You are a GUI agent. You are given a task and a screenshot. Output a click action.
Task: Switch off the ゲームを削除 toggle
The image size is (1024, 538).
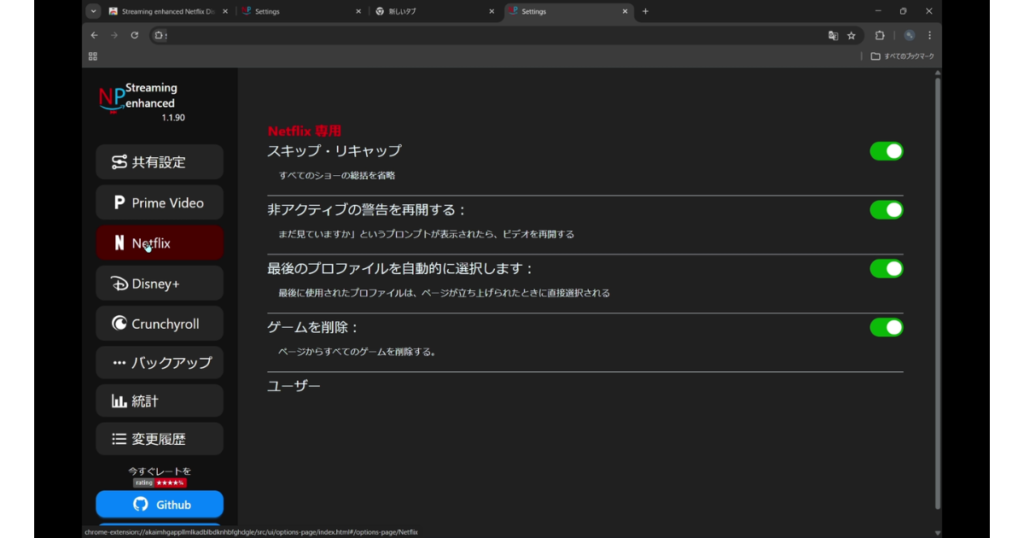(886, 328)
